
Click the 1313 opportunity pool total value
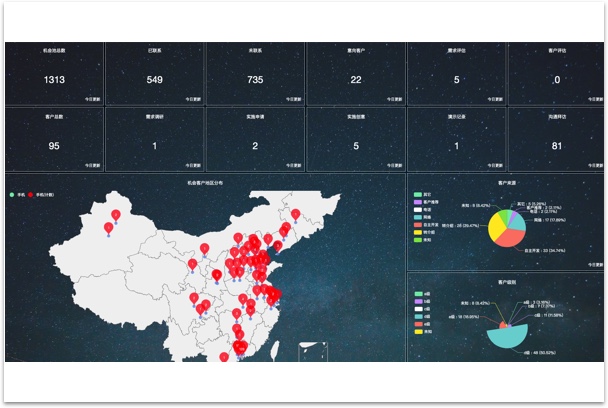pos(54,80)
